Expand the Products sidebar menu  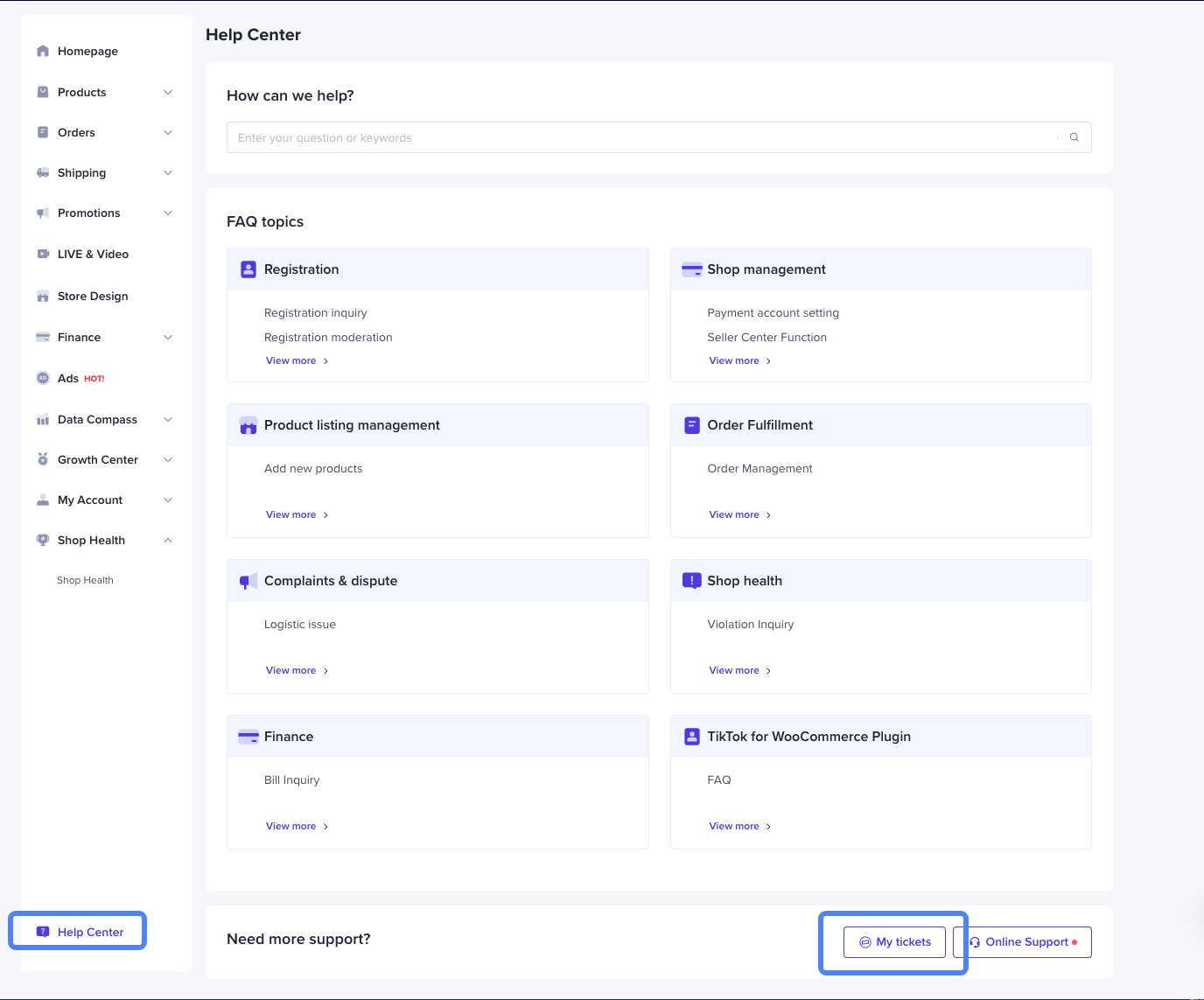(168, 93)
